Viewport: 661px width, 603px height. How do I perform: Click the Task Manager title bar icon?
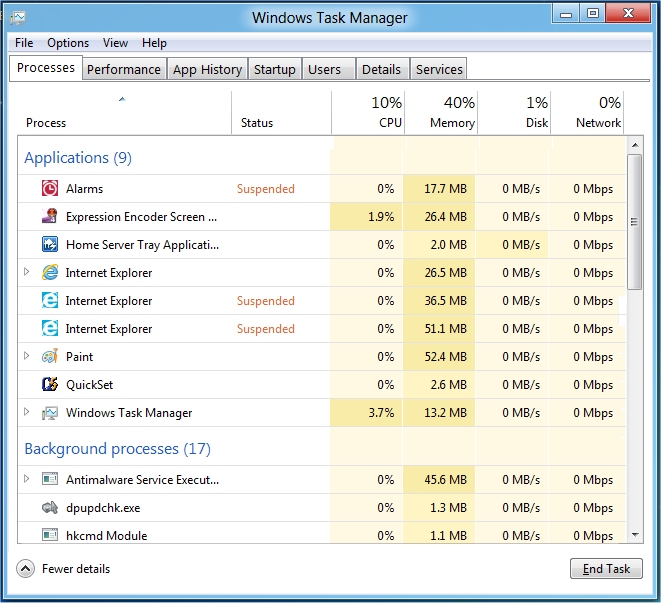[18, 18]
